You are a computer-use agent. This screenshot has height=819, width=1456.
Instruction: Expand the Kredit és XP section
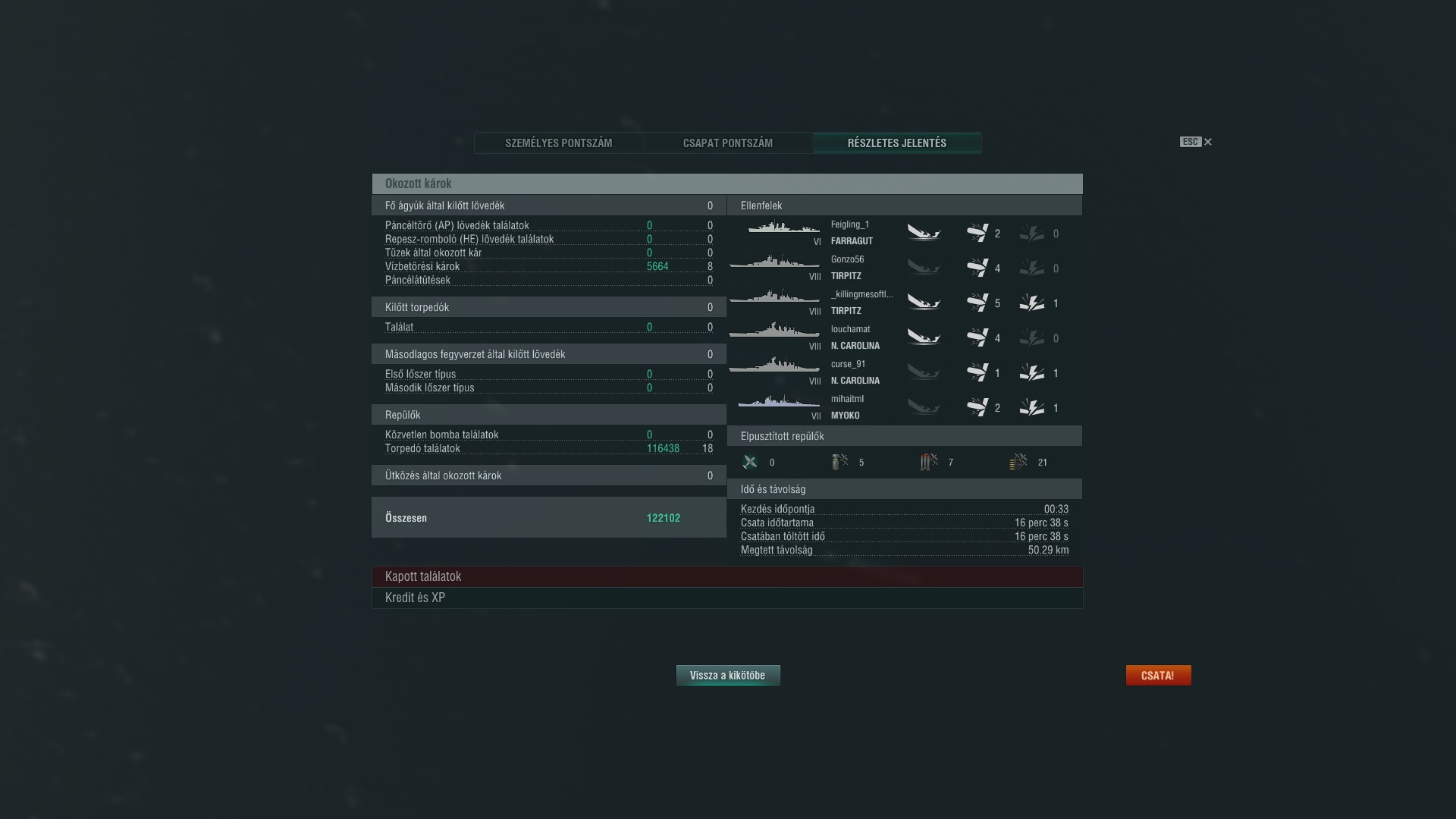tap(727, 598)
